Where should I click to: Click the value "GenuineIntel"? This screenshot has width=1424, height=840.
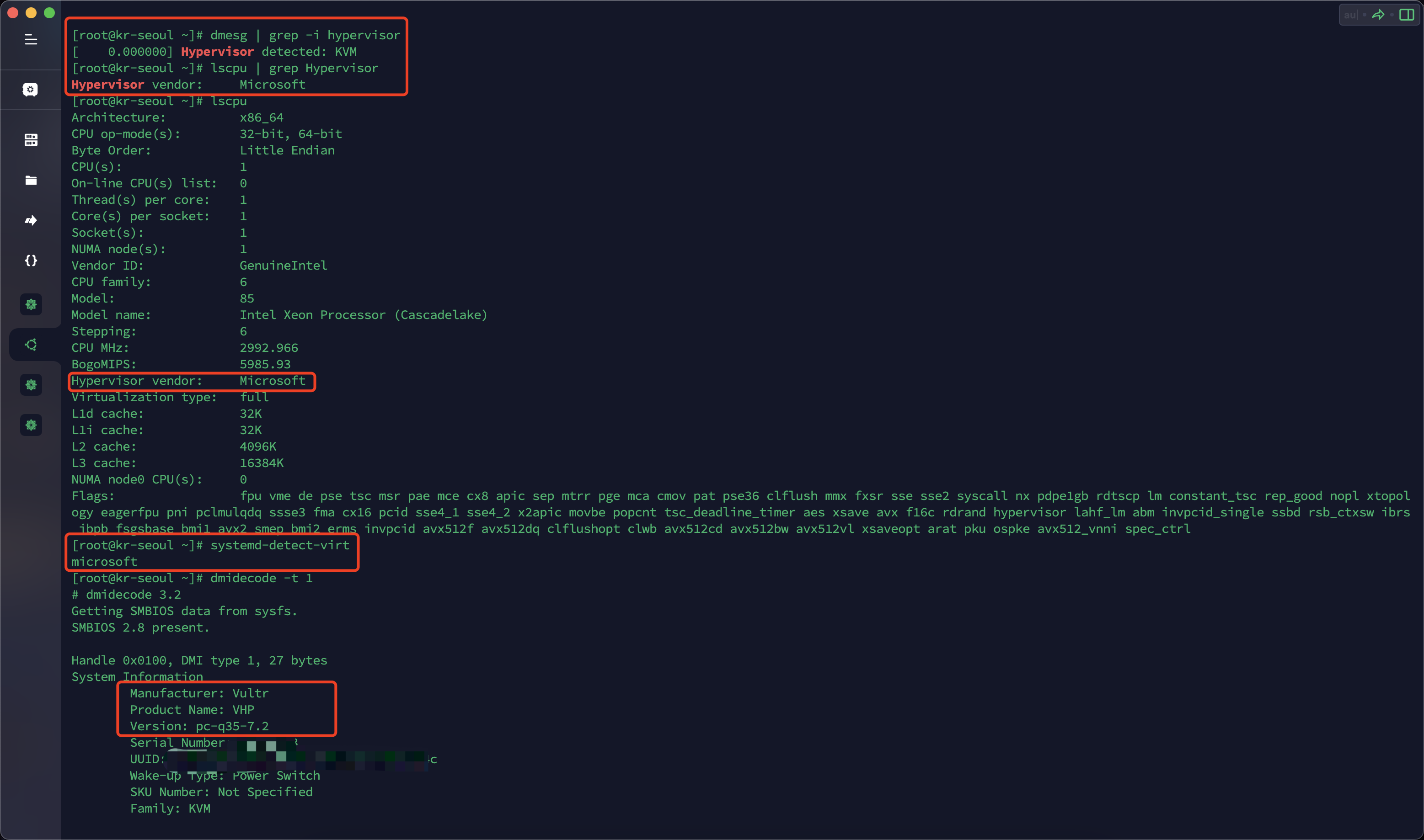tap(283, 266)
